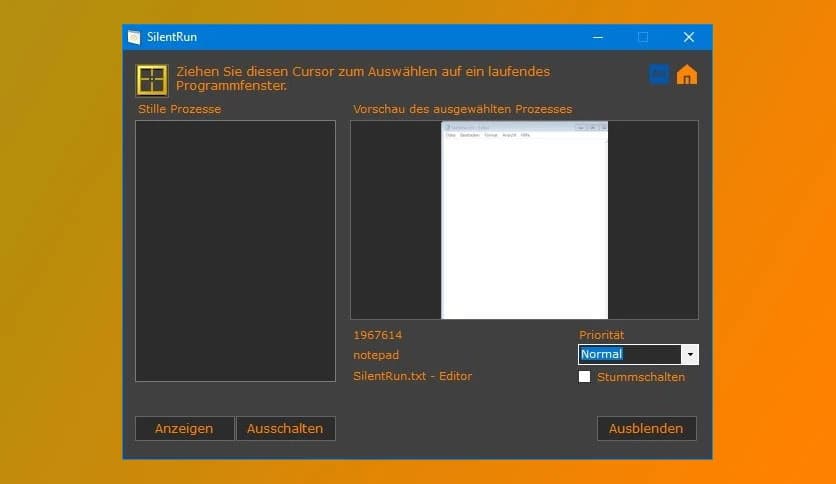Image resolution: width=836 pixels, height=484 pixels.
Task: Click the Vorschau des ausgewählten Prozesses heading
Action: click(463, 109)
